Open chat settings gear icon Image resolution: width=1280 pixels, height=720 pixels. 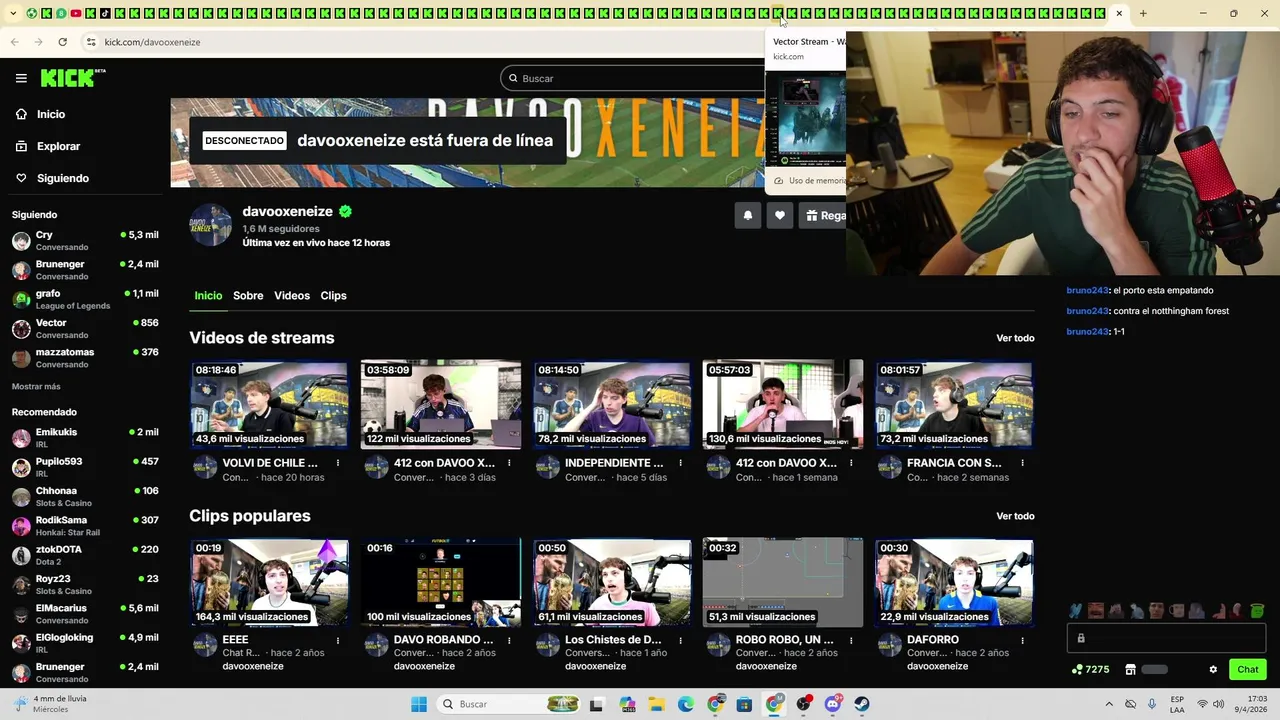tap(1213, 670)
